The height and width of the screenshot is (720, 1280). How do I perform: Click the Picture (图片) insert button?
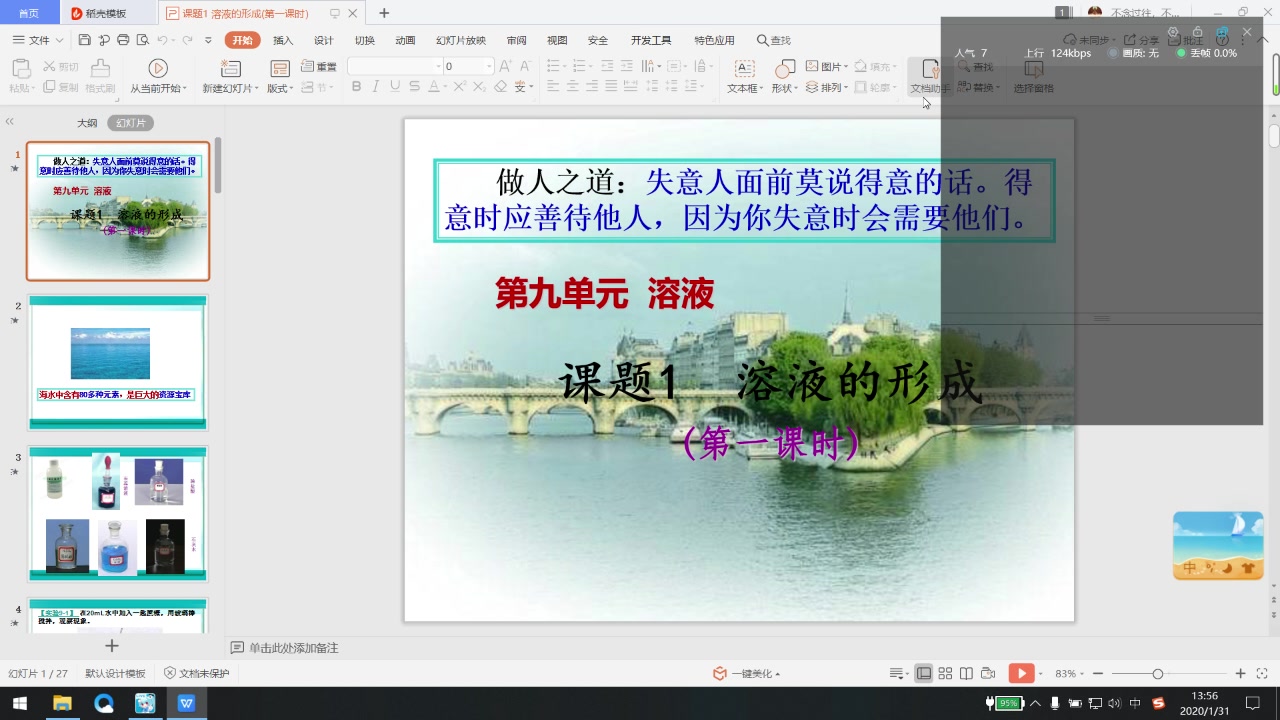[826, 66]
